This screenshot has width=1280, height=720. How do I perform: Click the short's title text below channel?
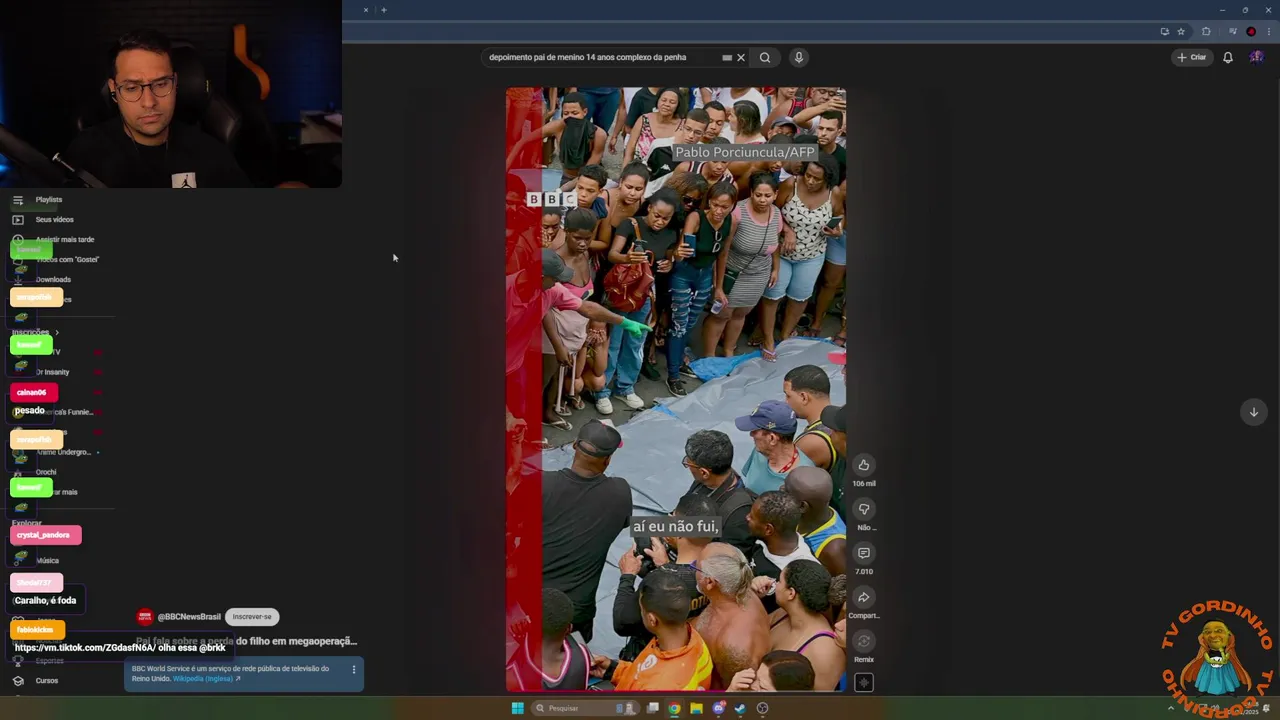click(246, 641)
